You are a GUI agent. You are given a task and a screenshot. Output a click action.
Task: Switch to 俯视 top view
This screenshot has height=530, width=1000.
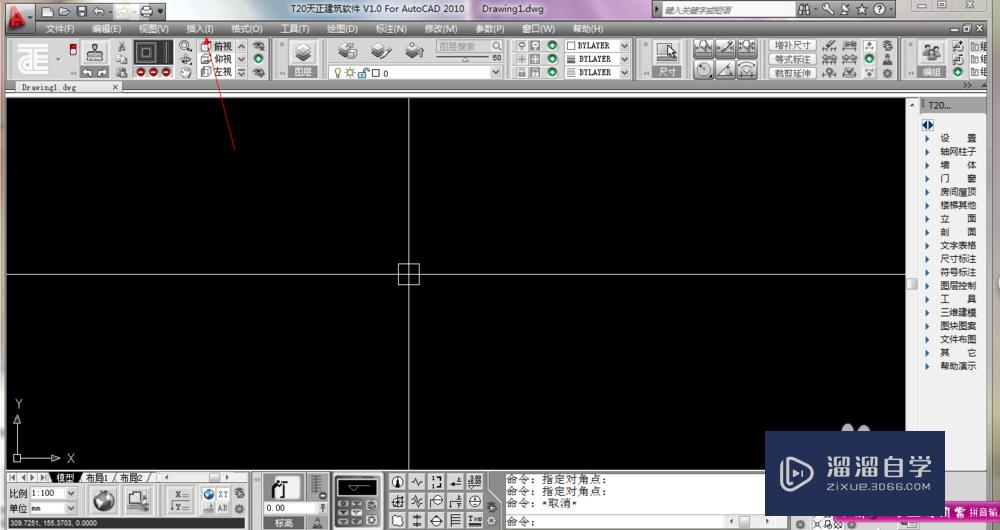point(217,46)
